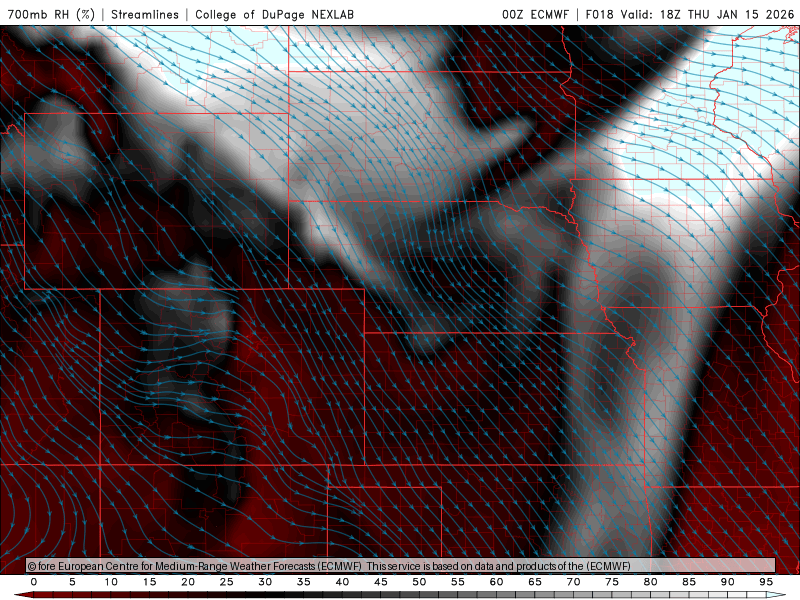Select the "5" label on the color scale
Screen dimensions: 800x600
(x=72, y=582)
